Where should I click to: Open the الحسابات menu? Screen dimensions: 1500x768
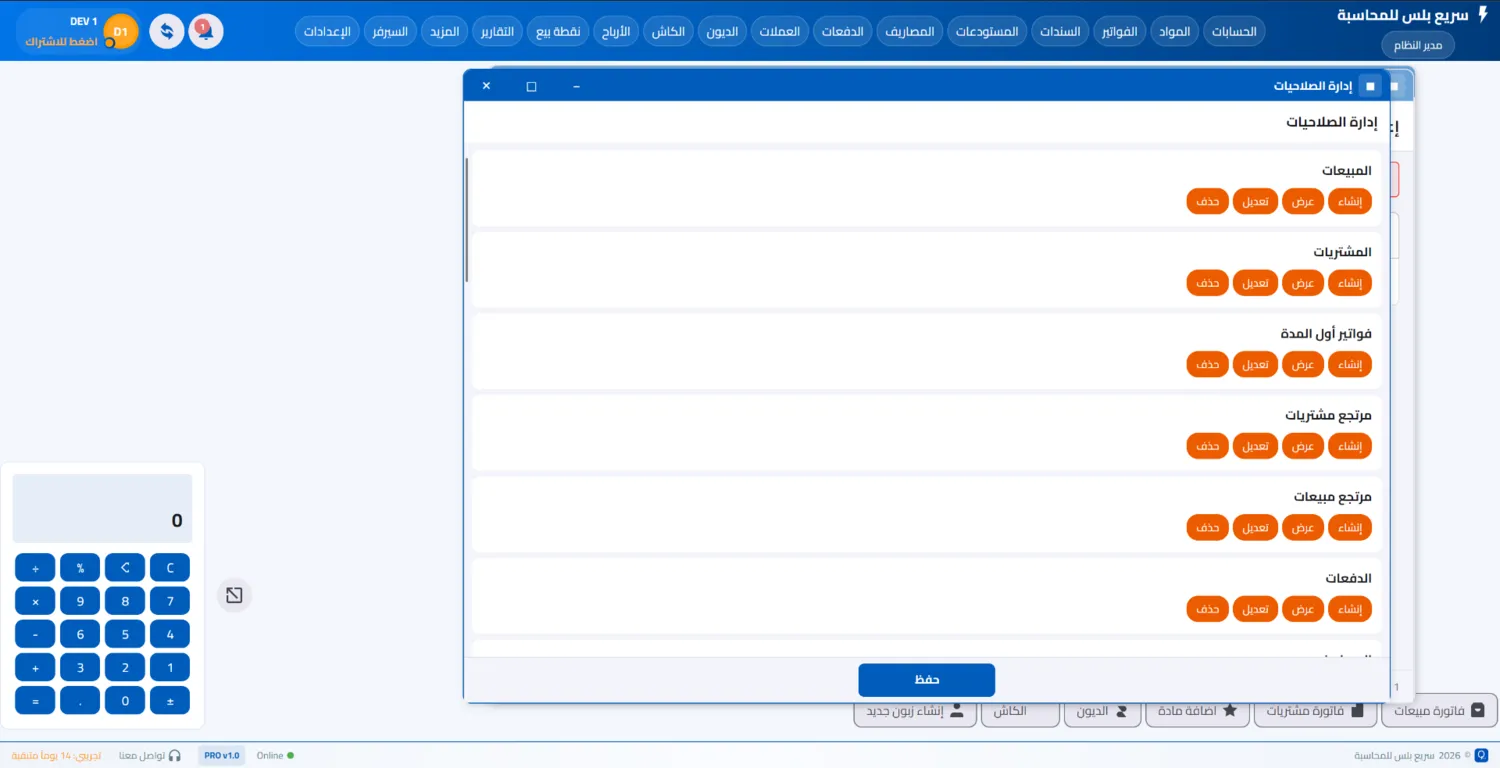[1234, 31]
